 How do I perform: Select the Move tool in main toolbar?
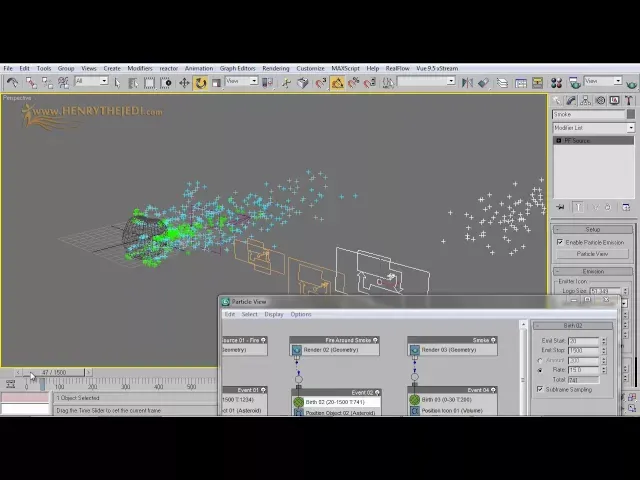[184, 83]
